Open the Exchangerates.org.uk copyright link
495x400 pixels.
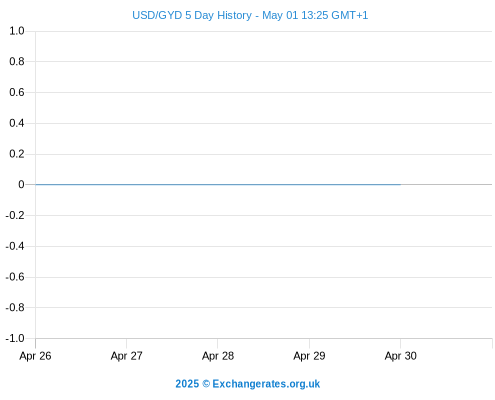(248, 384)
